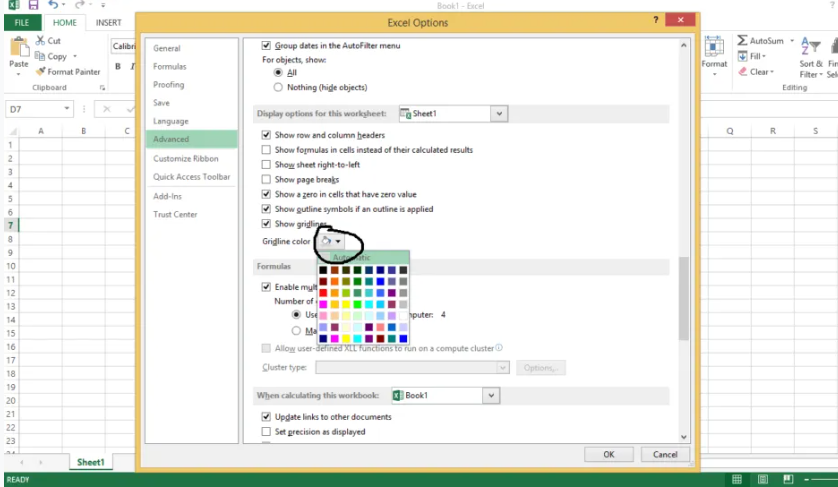Image resolution: width=838 pixels, height=487 pixels.
Task: Enable Show page breaks checkbox
Action: point(266,180)
